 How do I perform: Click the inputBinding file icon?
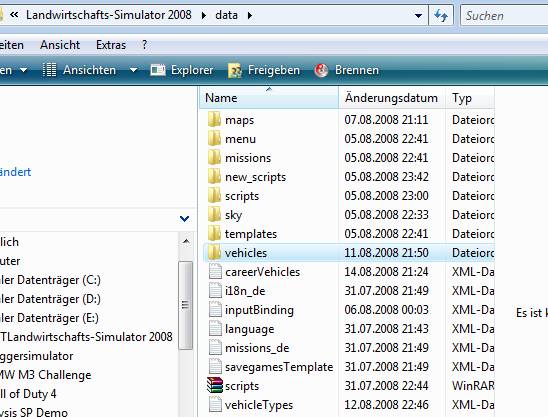coord(215,309)
